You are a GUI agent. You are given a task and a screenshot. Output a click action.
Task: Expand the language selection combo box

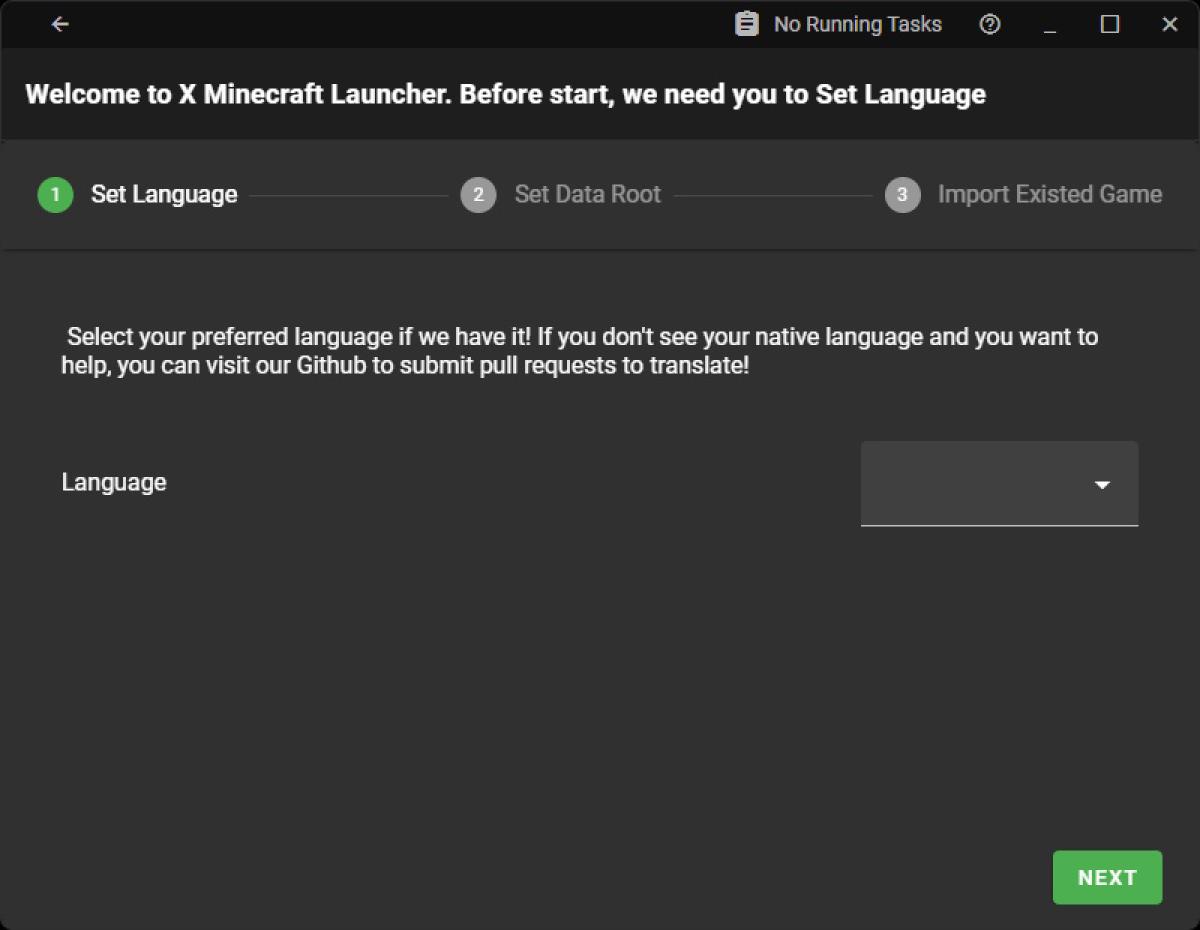(x=998, y=484)
